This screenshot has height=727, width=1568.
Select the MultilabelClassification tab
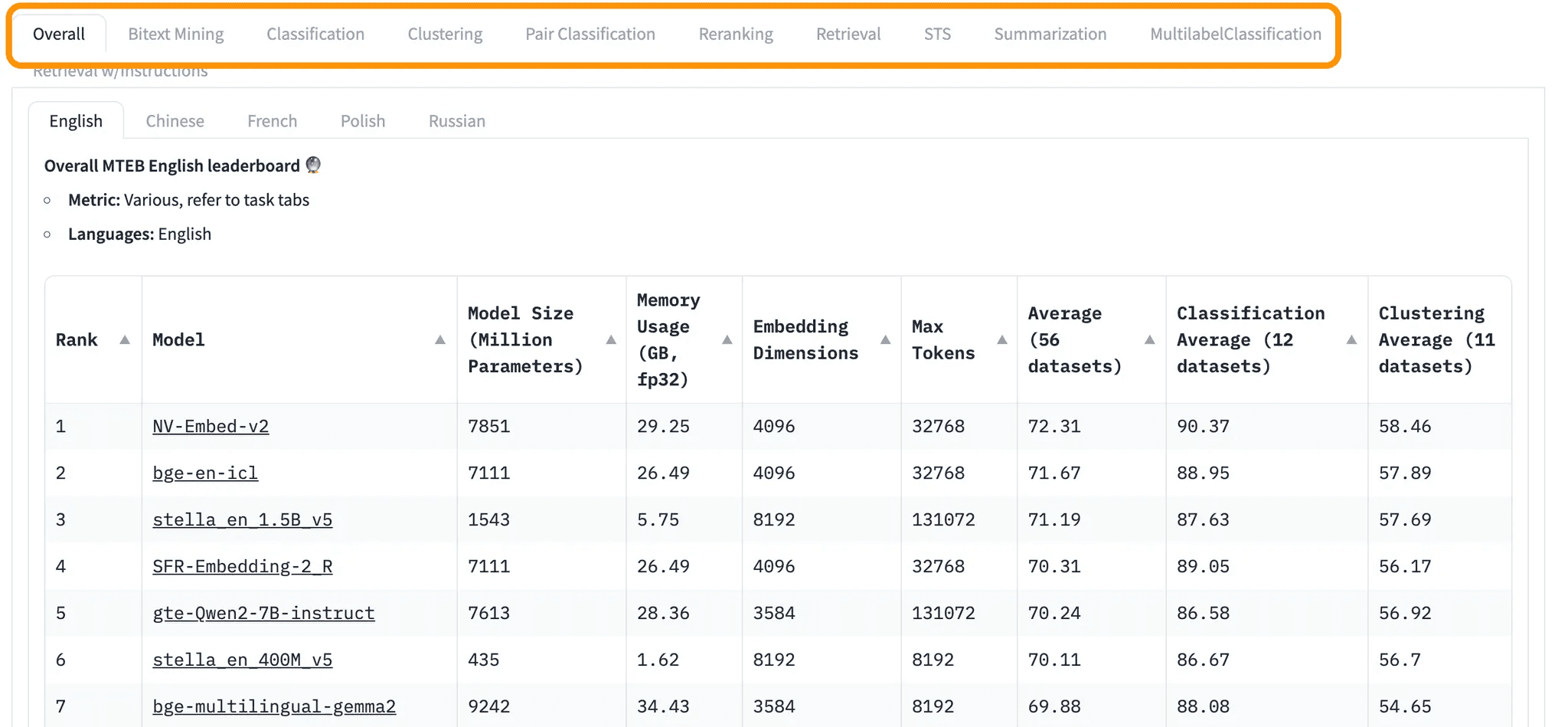pos(1235,34)
